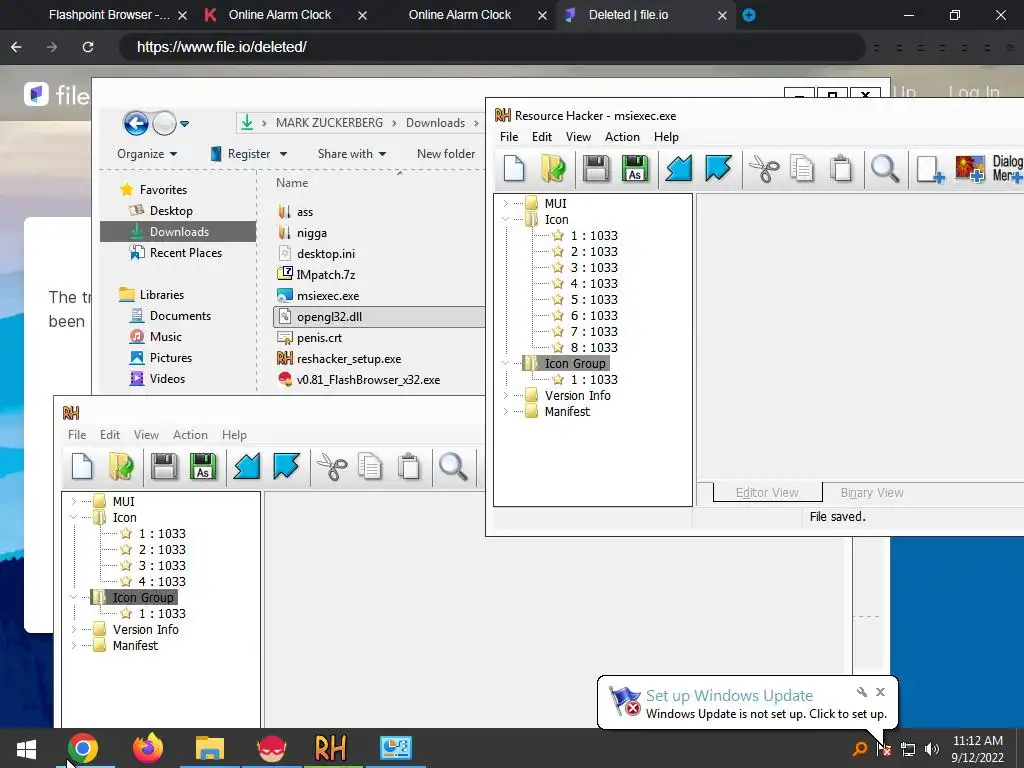Viewport: 1024px width, 768px height.
Task: Switch to Flashpoint Browser tab
Action: click(x=110, y=14)
